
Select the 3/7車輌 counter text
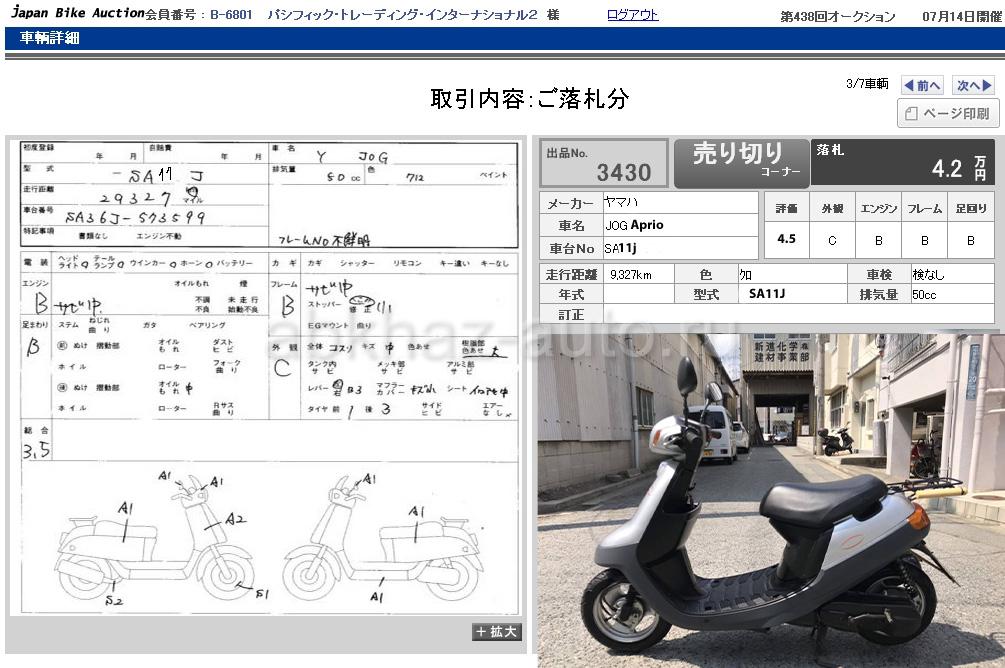pos(867,84)
